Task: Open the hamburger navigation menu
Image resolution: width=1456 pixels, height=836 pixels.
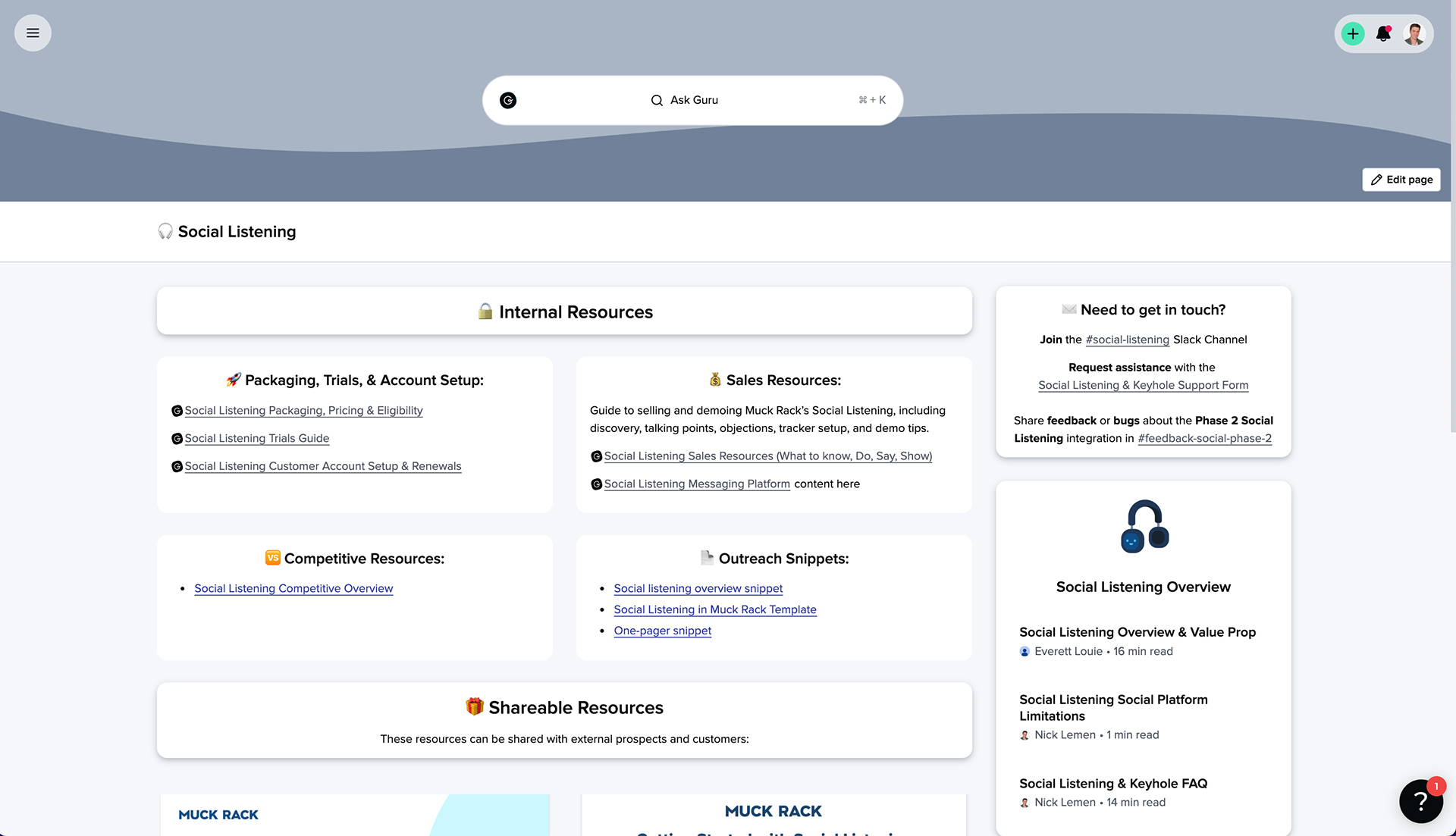Action: point(32,33)
